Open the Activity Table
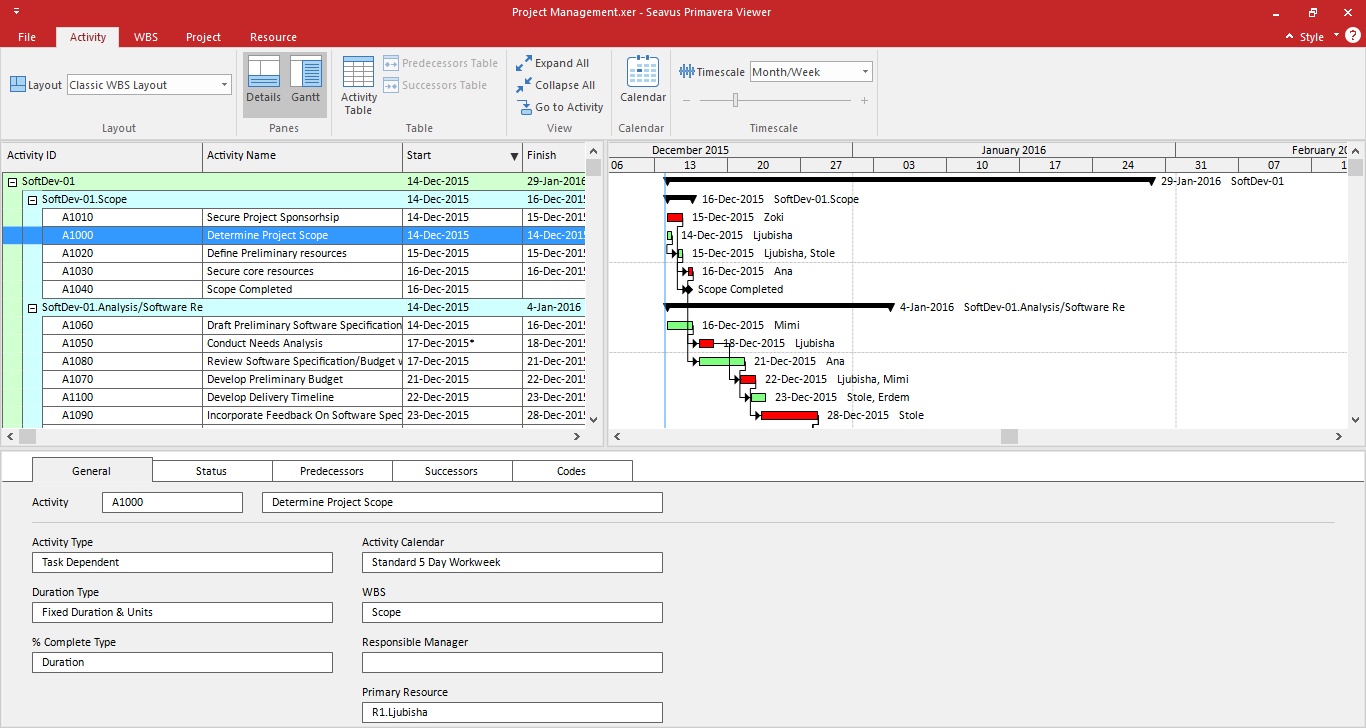Screen dimensions: 1366x728 point(358,85)
